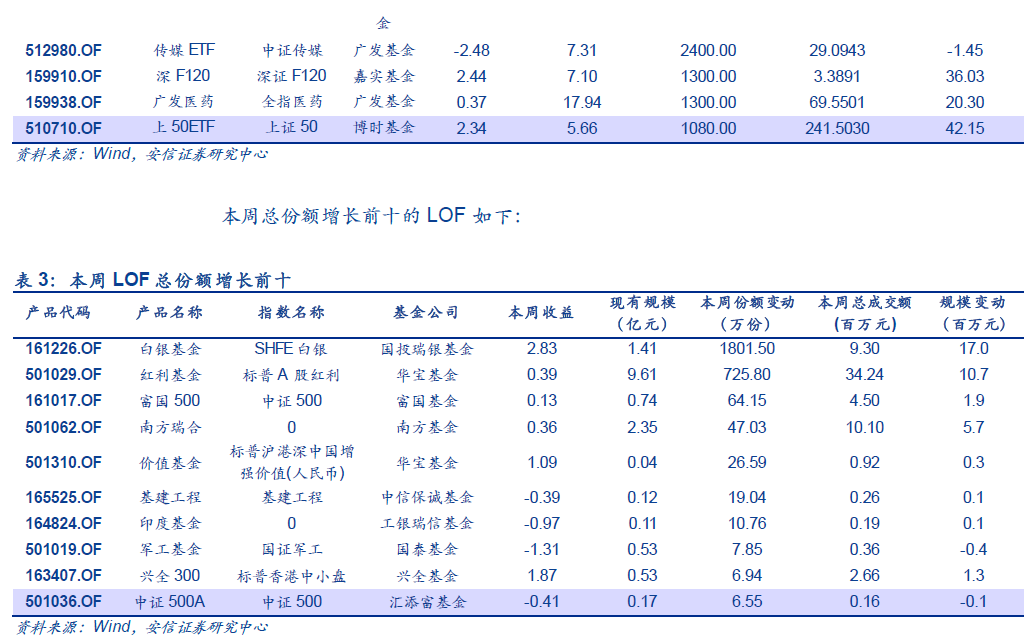1030x639 pixels.
Task: Select the heading 本周总份额增长前十的 LOF 如下
Action: pyautogui.click(x=371, y=215)
